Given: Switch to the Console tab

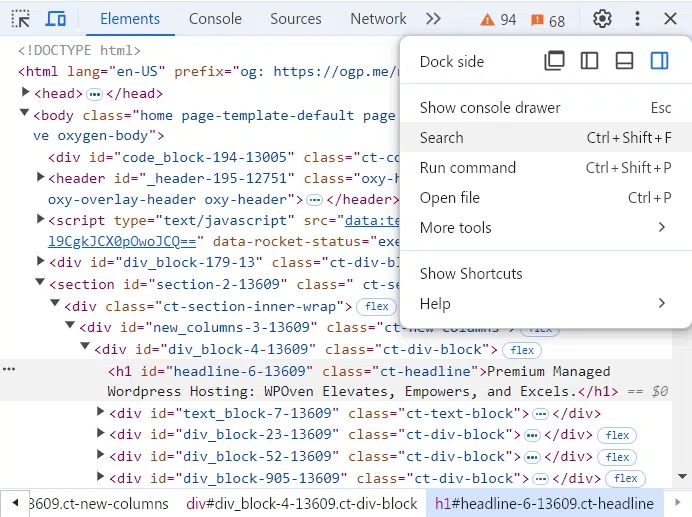Looking at the screenshot, I should tap(215, 19).
